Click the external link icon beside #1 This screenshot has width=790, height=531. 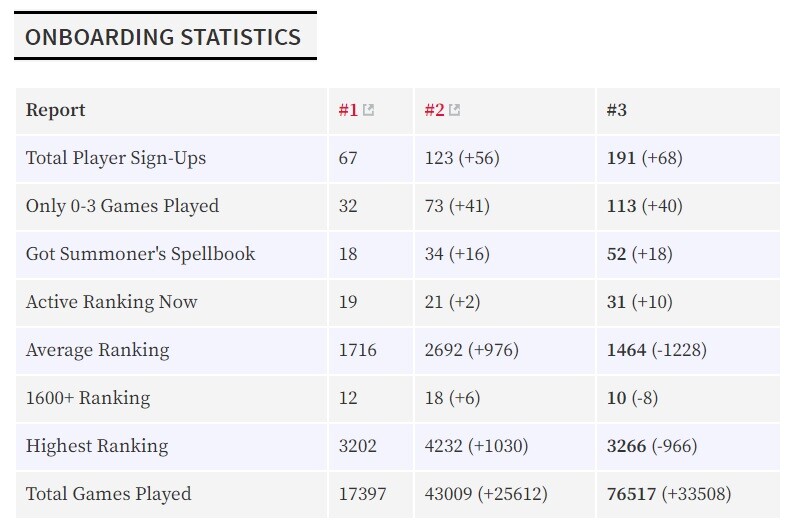(368, 110)
